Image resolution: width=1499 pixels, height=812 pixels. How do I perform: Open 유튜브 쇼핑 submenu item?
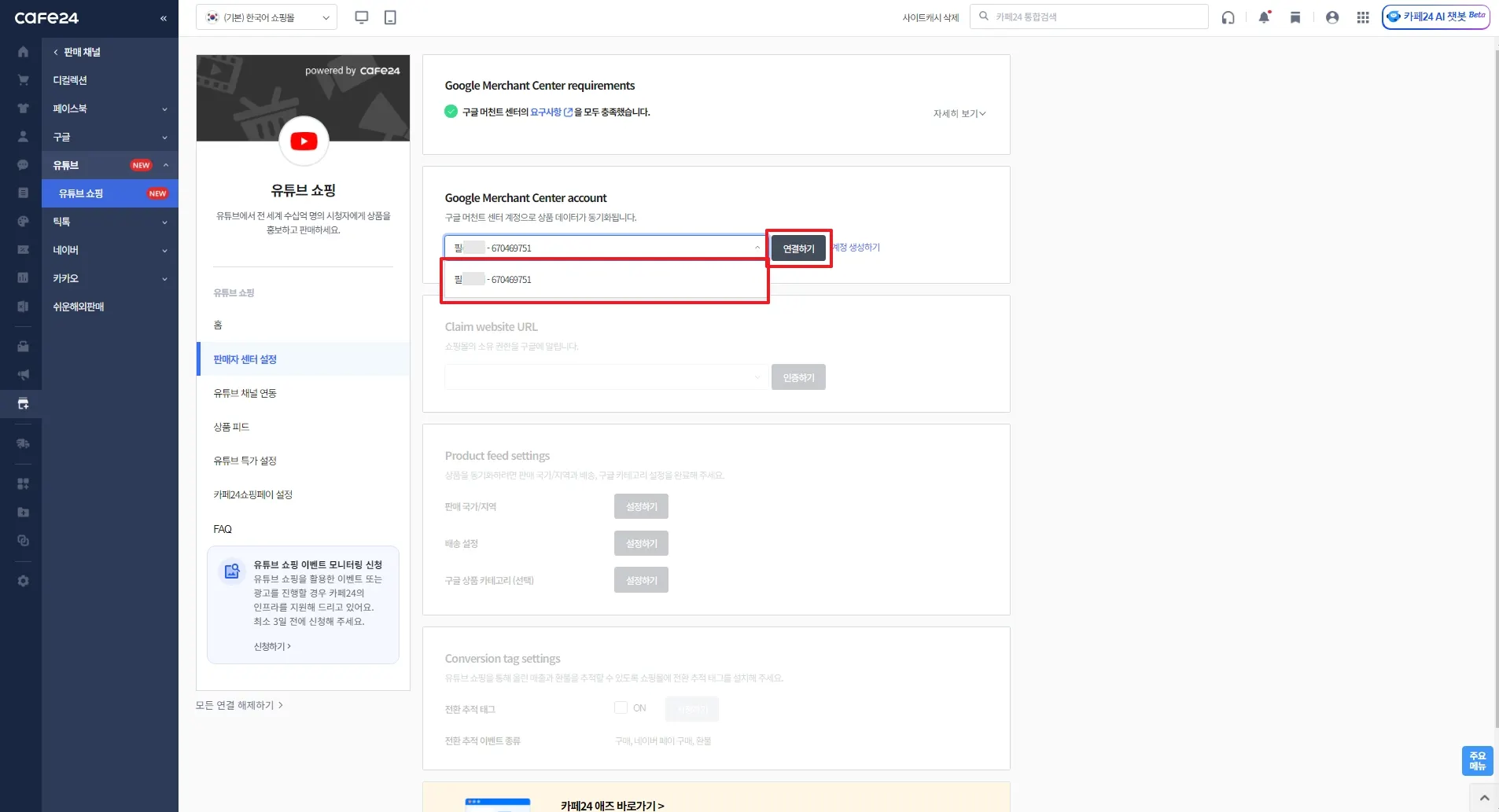tap(110, 193)
